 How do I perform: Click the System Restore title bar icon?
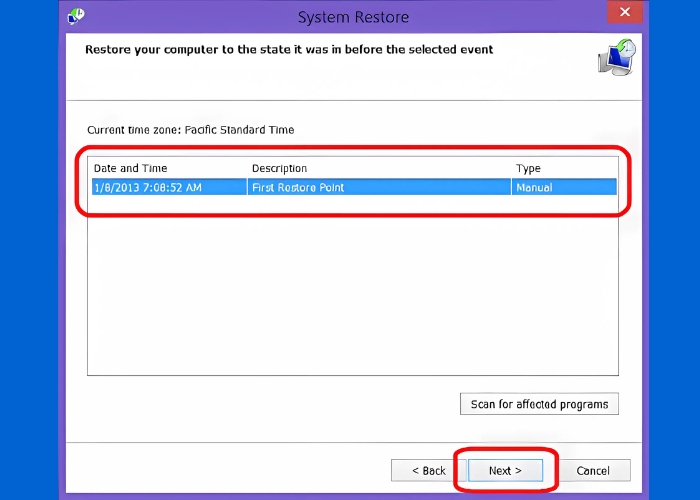click(76, 16)
